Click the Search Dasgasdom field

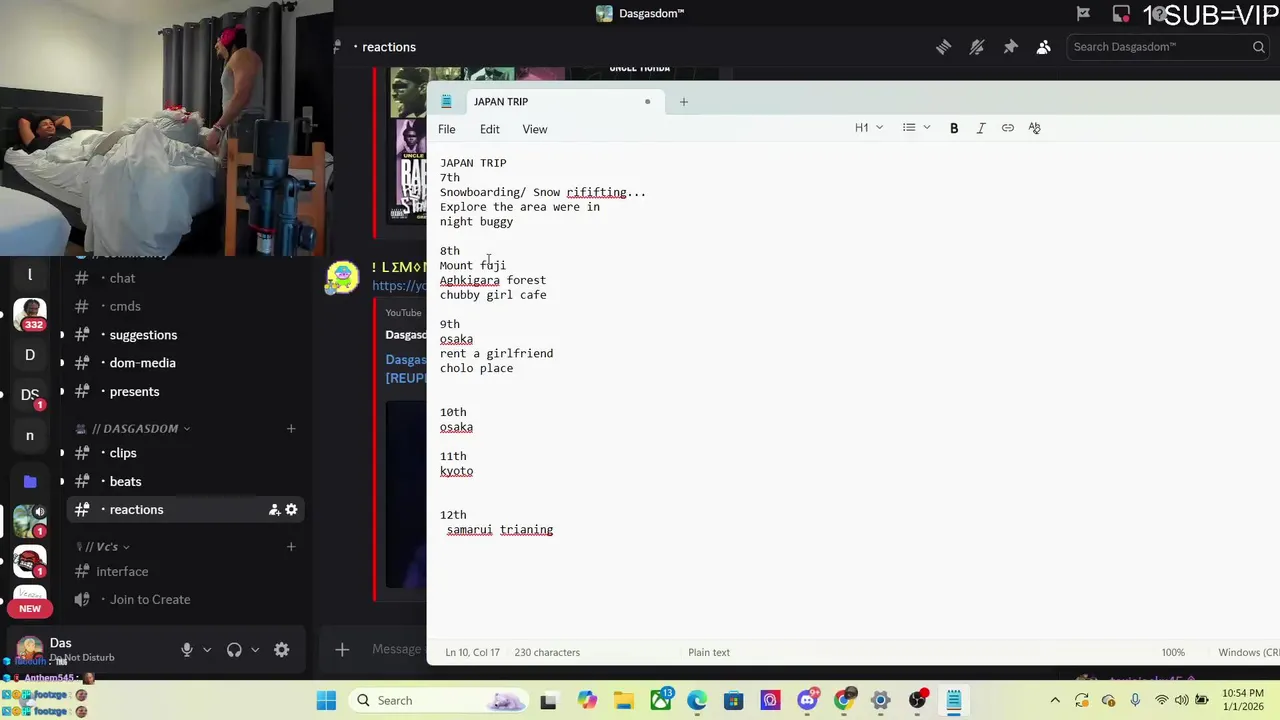[x=1169, y=47]
